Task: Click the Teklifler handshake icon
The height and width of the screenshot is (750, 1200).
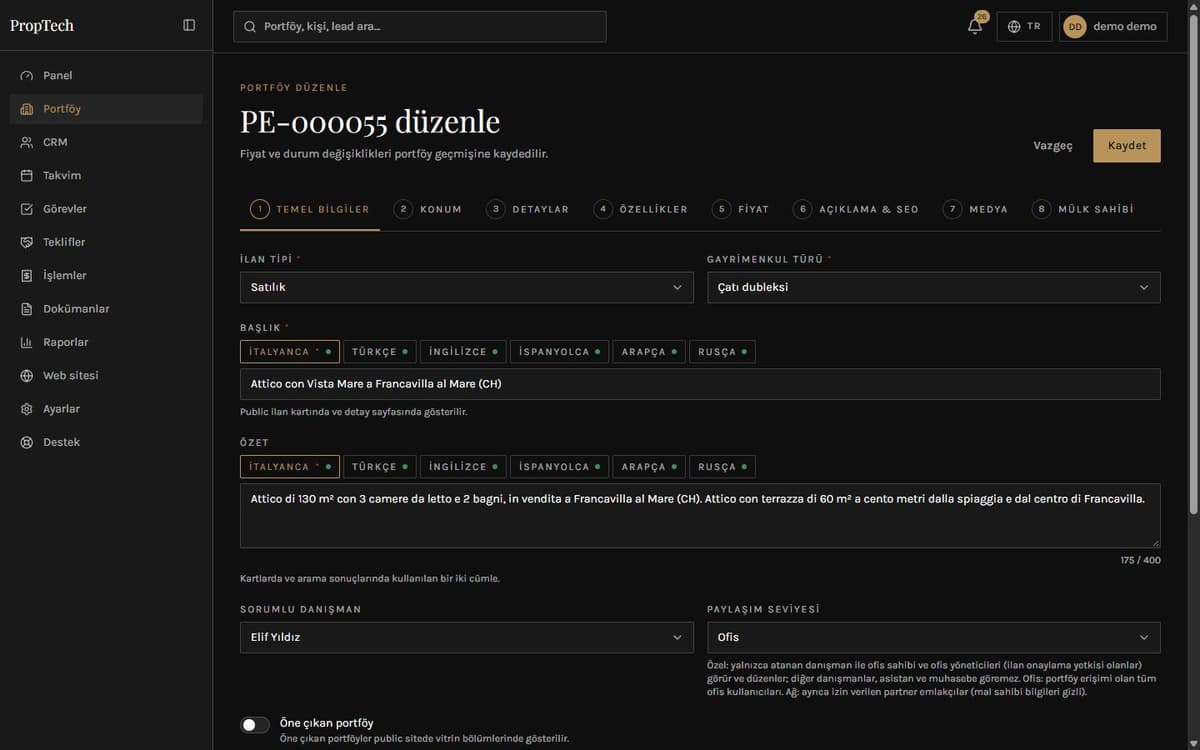Action: pyautogui.click(x=27, y=242)
